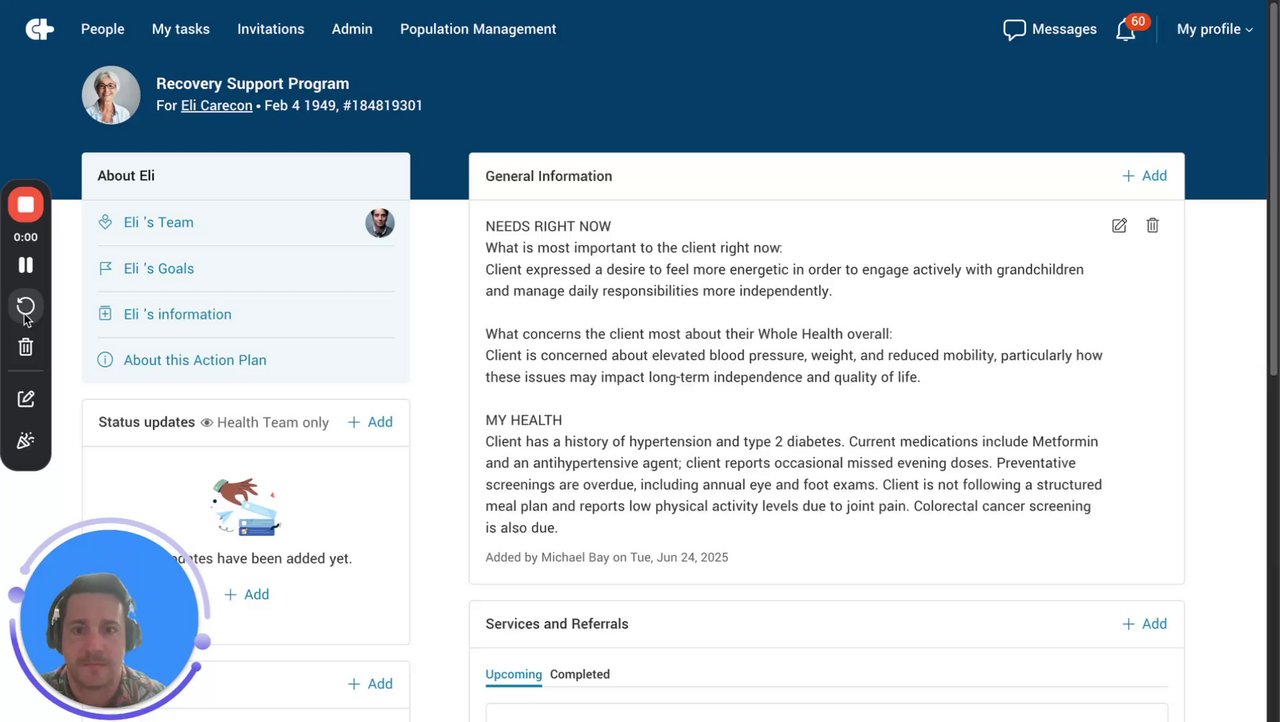This screenshot has width=1280, height=722.
Task: Expand the My profile dropdown
Action: [x=1214, y=30]
